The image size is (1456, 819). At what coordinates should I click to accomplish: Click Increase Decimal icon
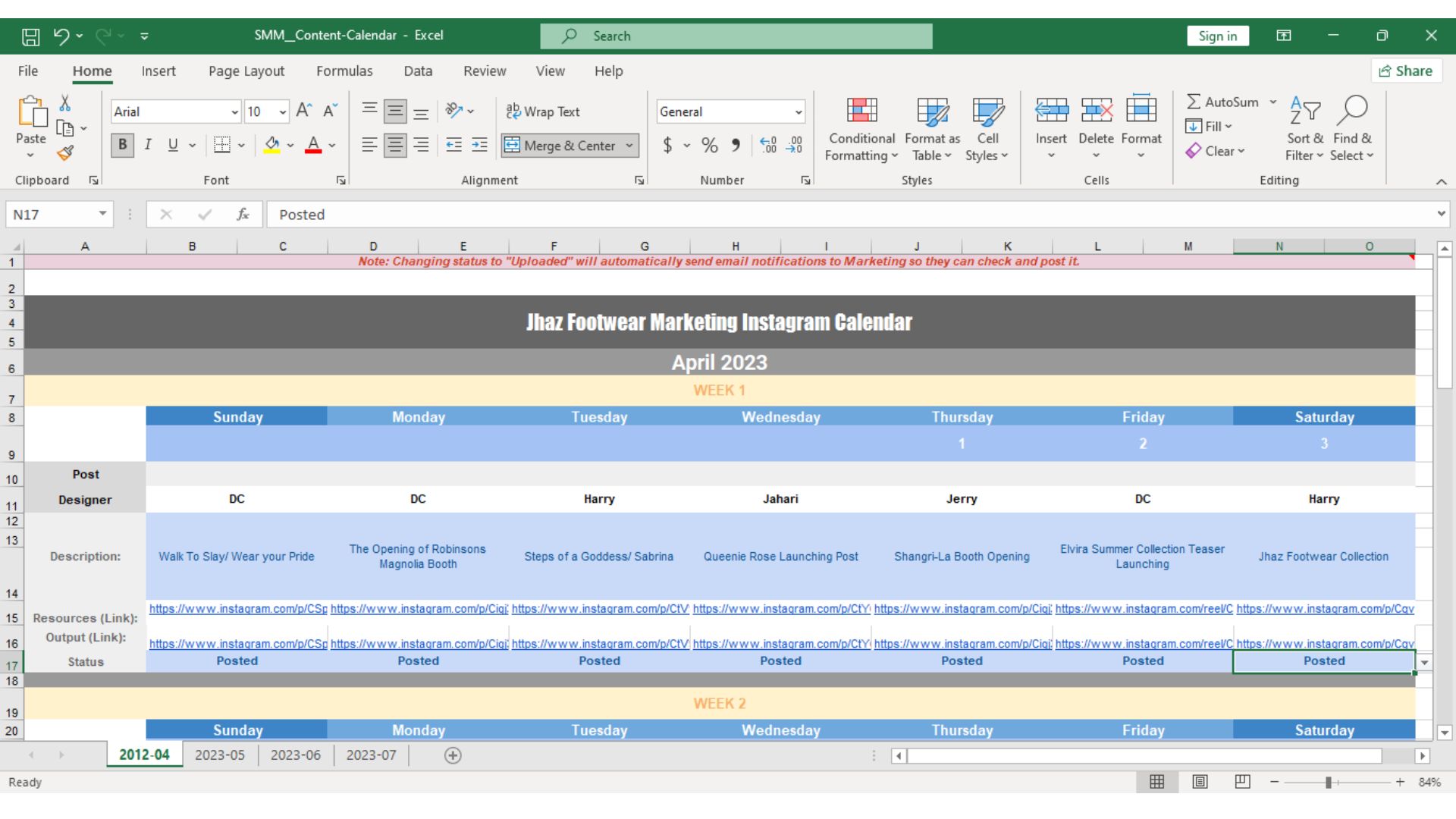[x=768, y=145]
